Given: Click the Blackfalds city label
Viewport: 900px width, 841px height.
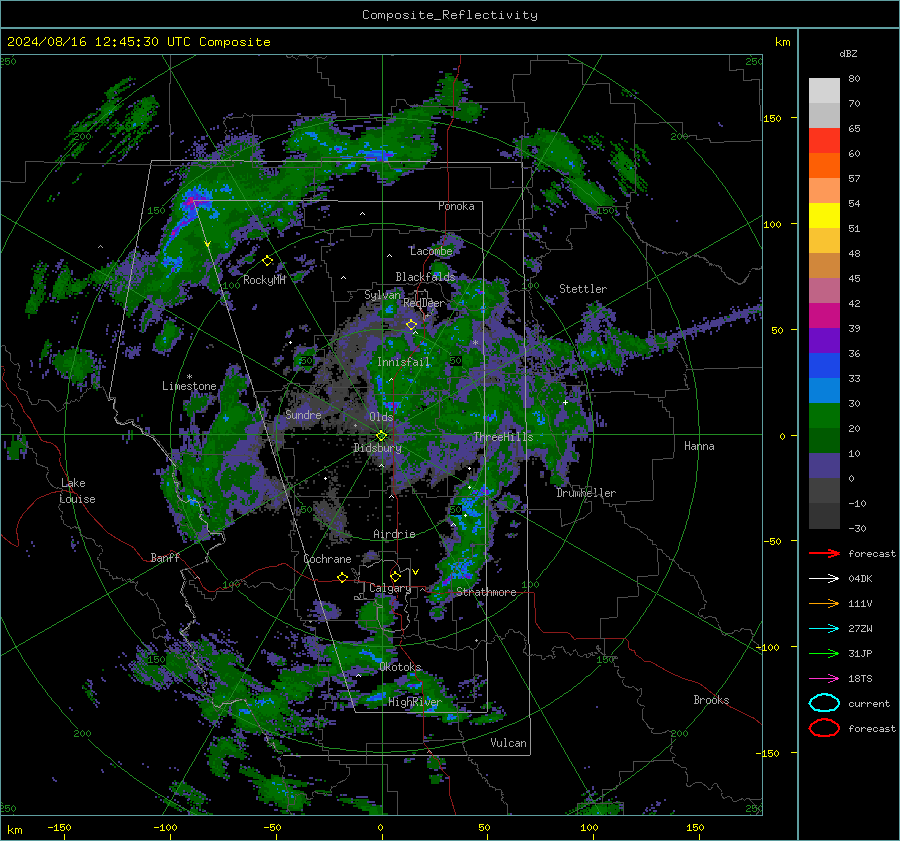Looking at the screenshot, I should (425, 277).
